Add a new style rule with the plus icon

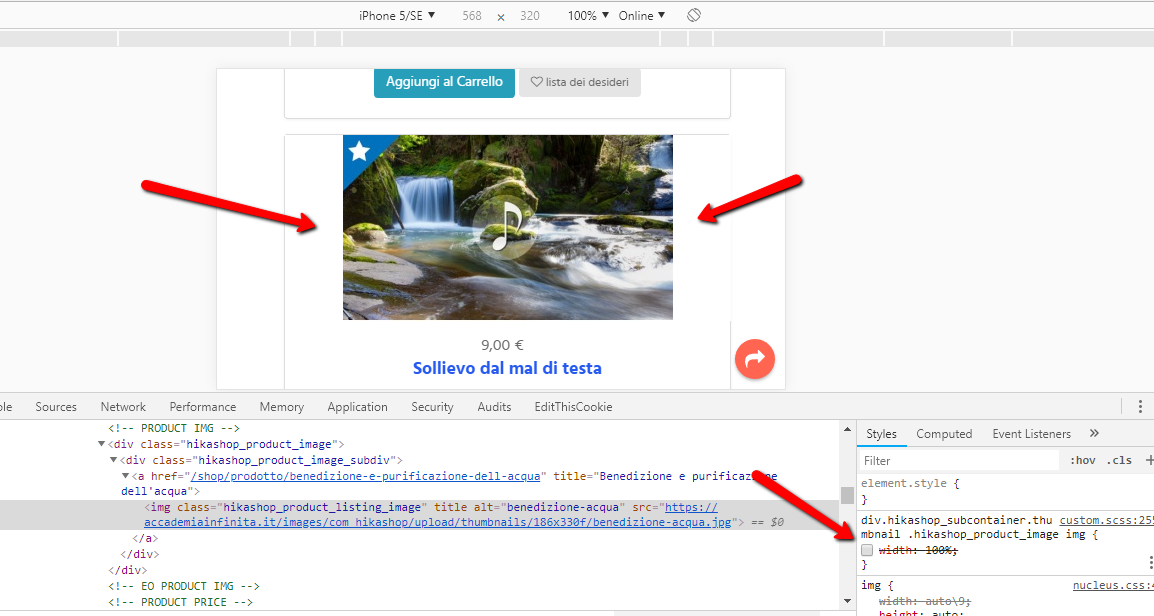(x=1149, y=460)
